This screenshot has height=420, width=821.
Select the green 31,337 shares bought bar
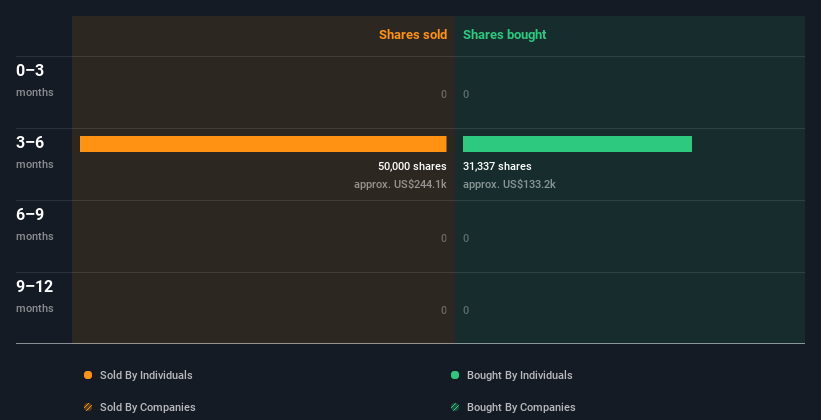[577, 144]
